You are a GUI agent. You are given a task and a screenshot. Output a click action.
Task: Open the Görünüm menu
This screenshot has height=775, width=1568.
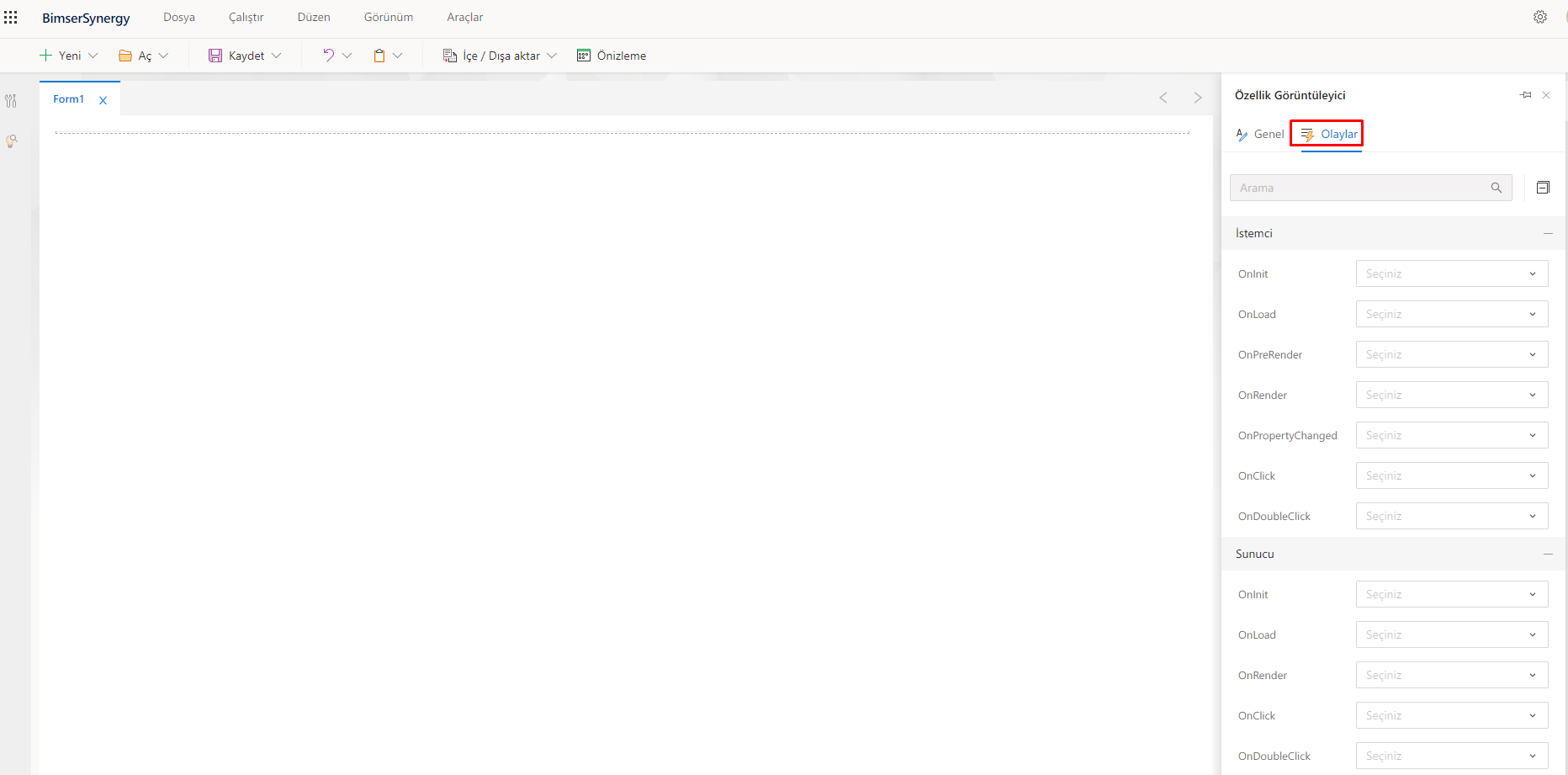tap(389, 17)
